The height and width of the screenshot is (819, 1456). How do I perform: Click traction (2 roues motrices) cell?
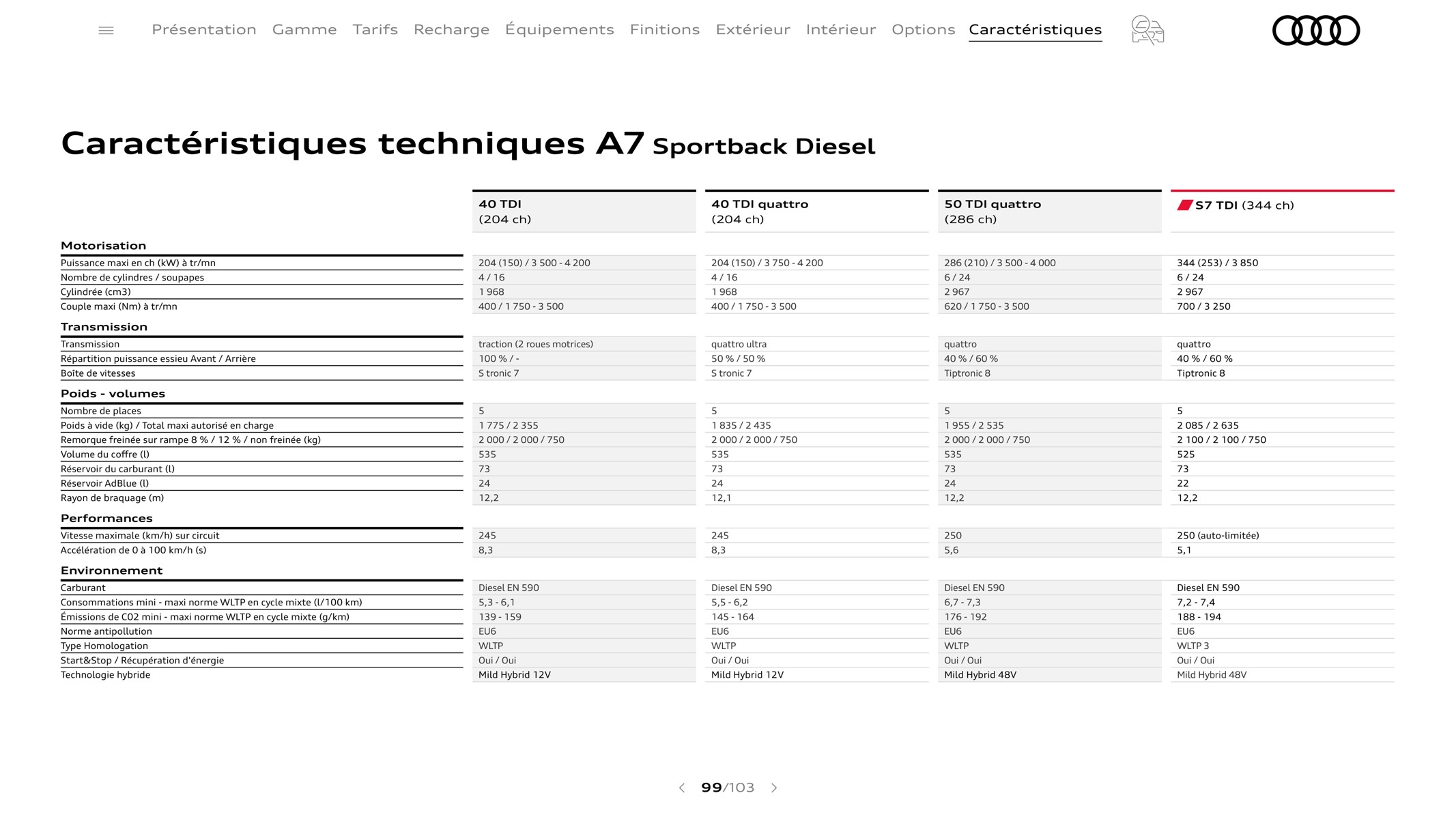pyautogui.click(x=536, y=345)
